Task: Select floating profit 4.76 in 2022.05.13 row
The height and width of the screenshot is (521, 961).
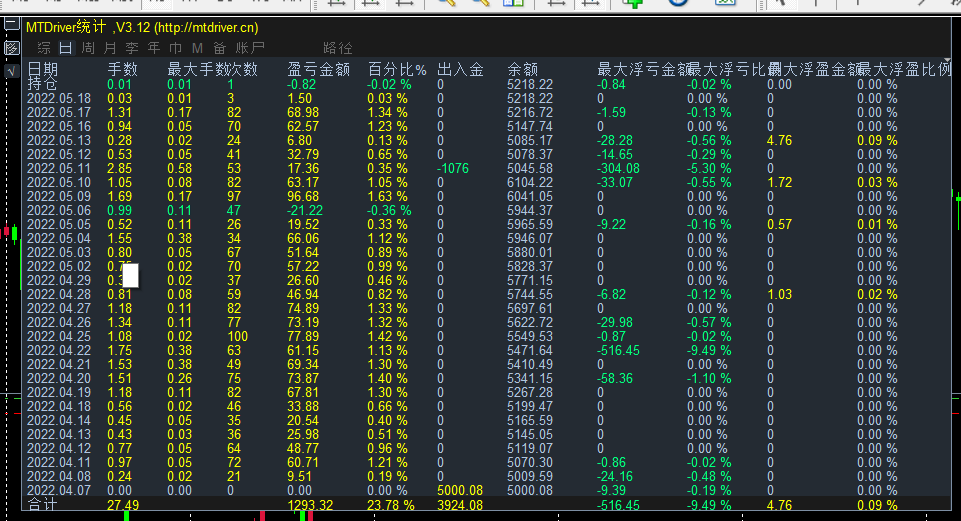Action: [x=780, y=140]
